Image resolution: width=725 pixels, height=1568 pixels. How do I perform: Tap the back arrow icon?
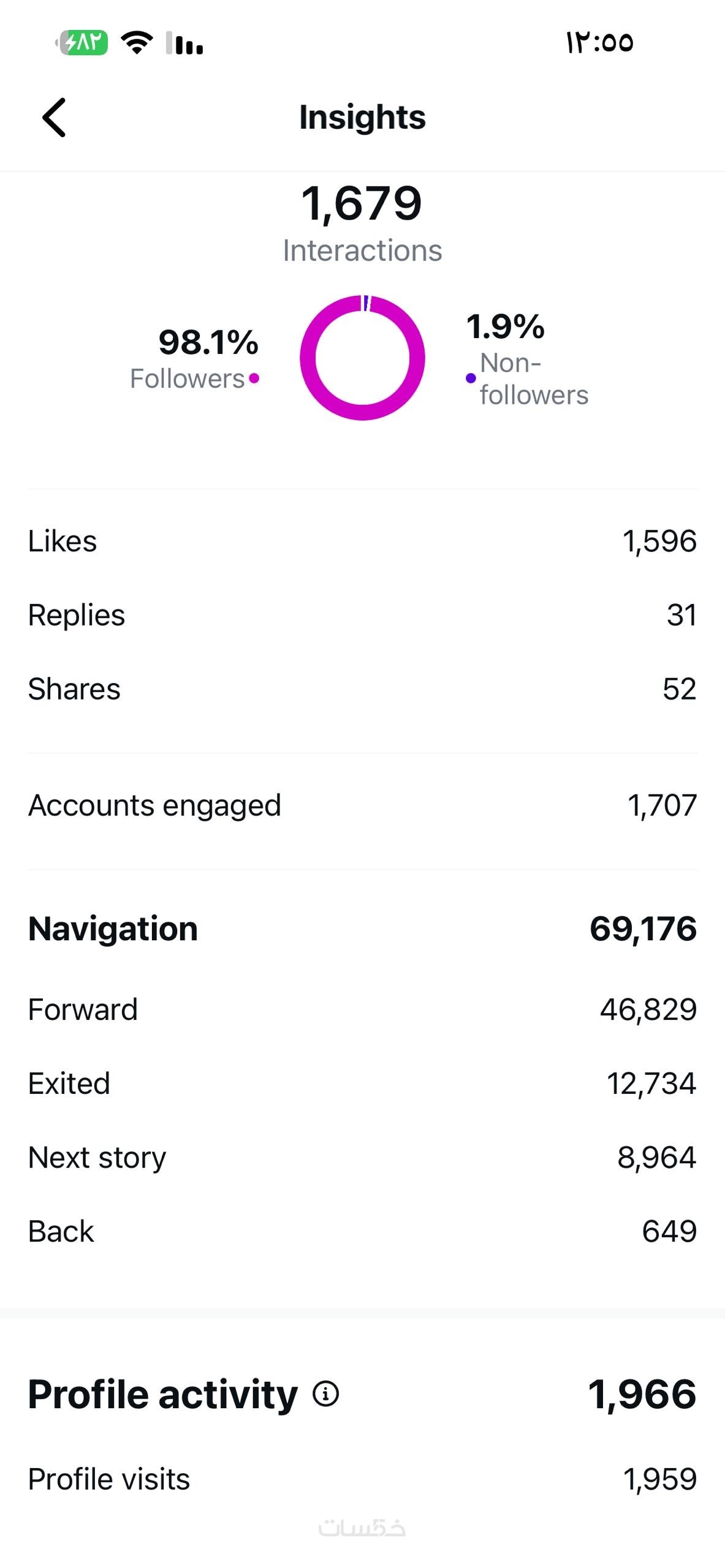(x=54, y=117)
